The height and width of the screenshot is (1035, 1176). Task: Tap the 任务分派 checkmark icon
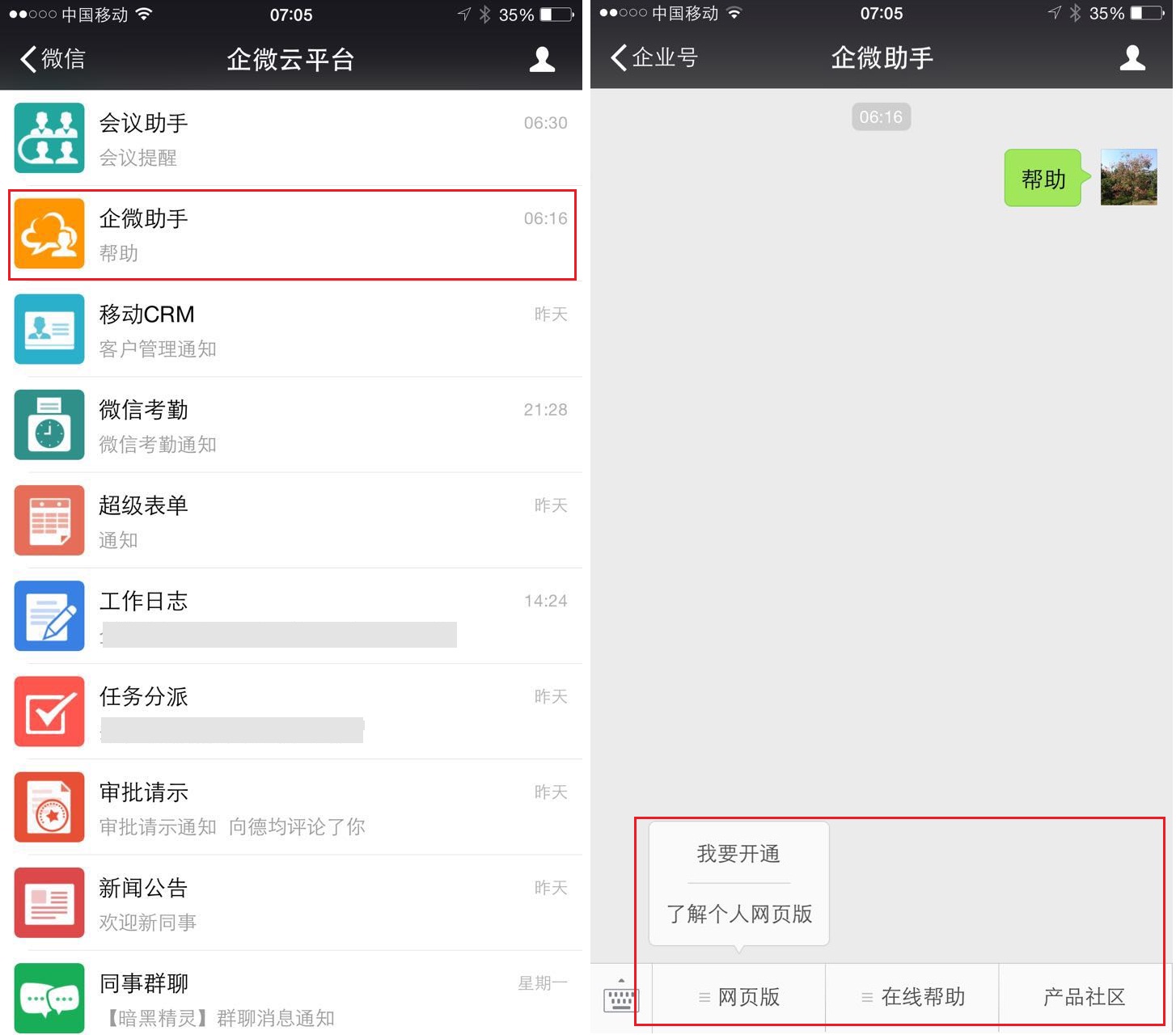click(49, 712)
